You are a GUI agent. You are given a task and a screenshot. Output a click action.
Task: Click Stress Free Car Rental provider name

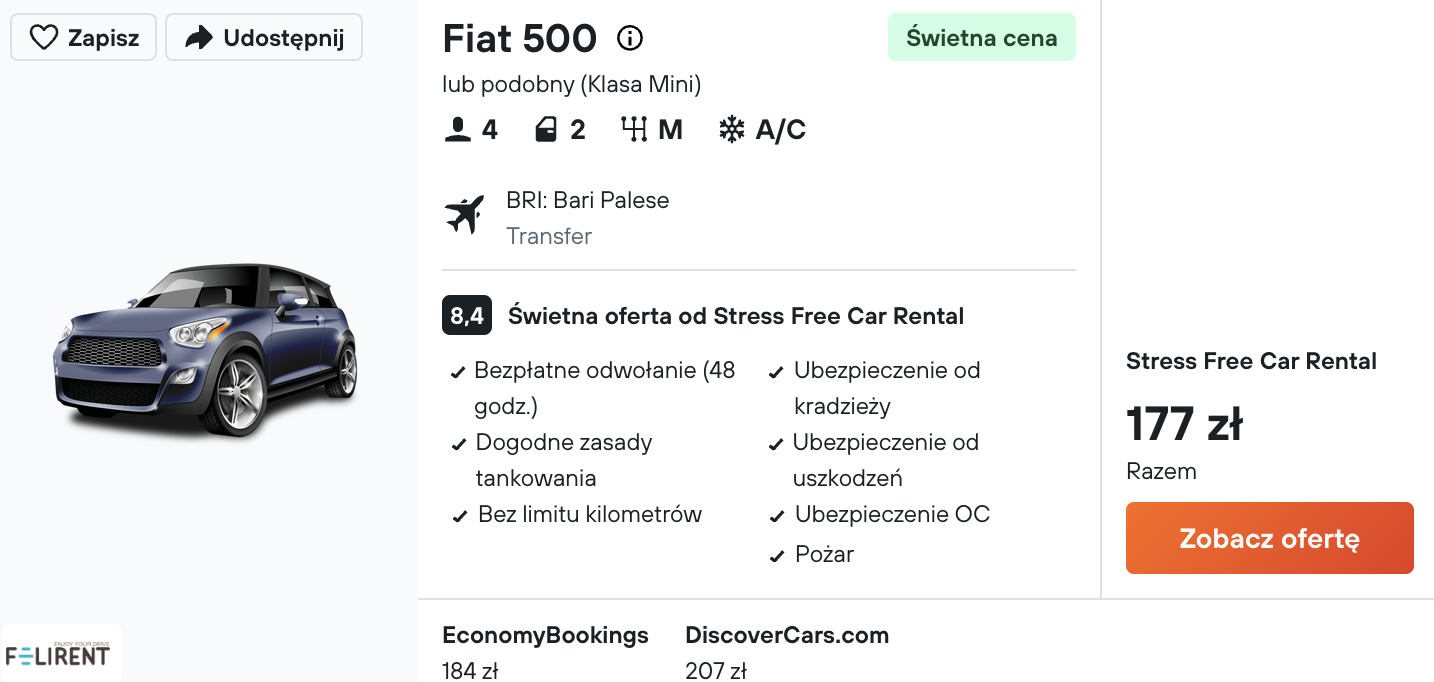[1251, 361]
